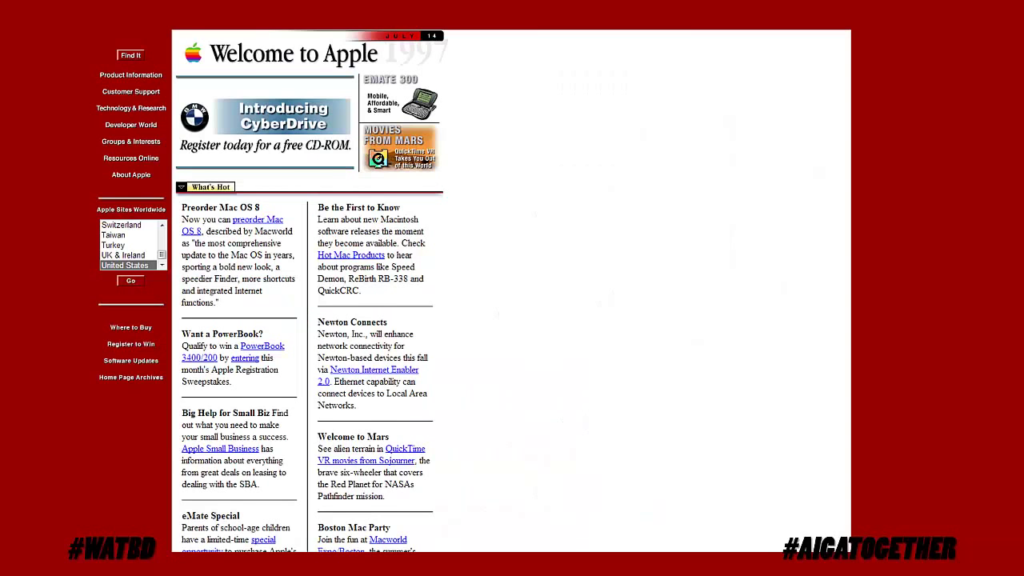This screenshot has height=576, width=1024.
Task: Click the 'Want a PowerBook?' heading
Action: pyautogui.click(x=222, y=334)
